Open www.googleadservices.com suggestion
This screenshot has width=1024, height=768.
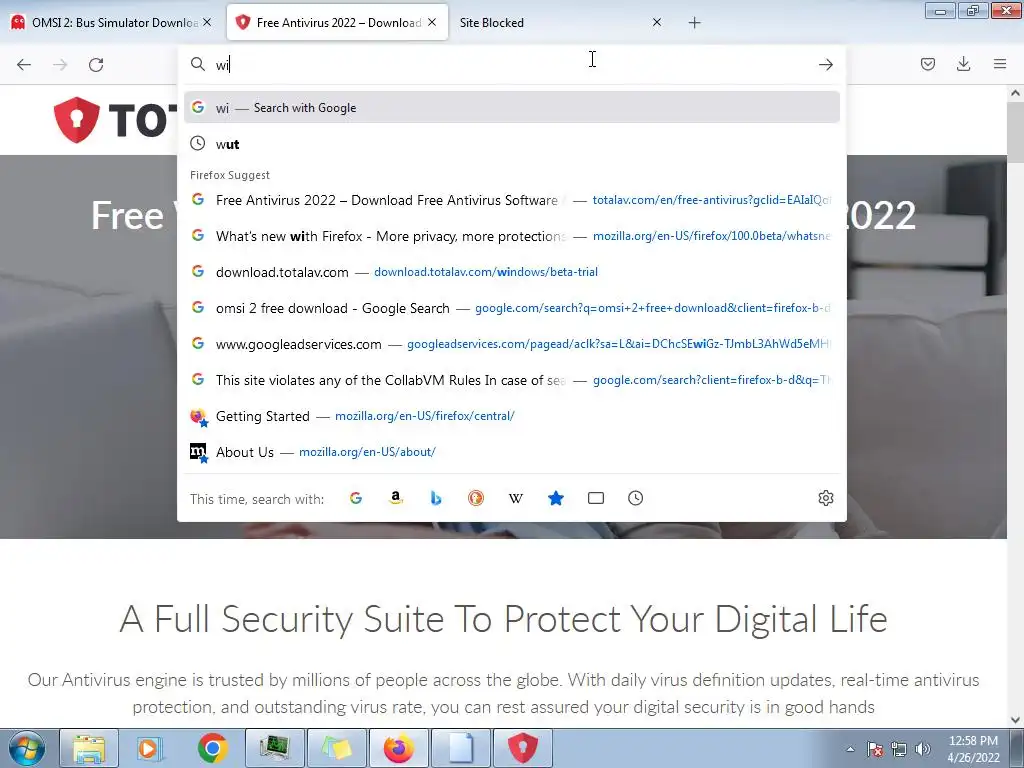coord(511,344)
